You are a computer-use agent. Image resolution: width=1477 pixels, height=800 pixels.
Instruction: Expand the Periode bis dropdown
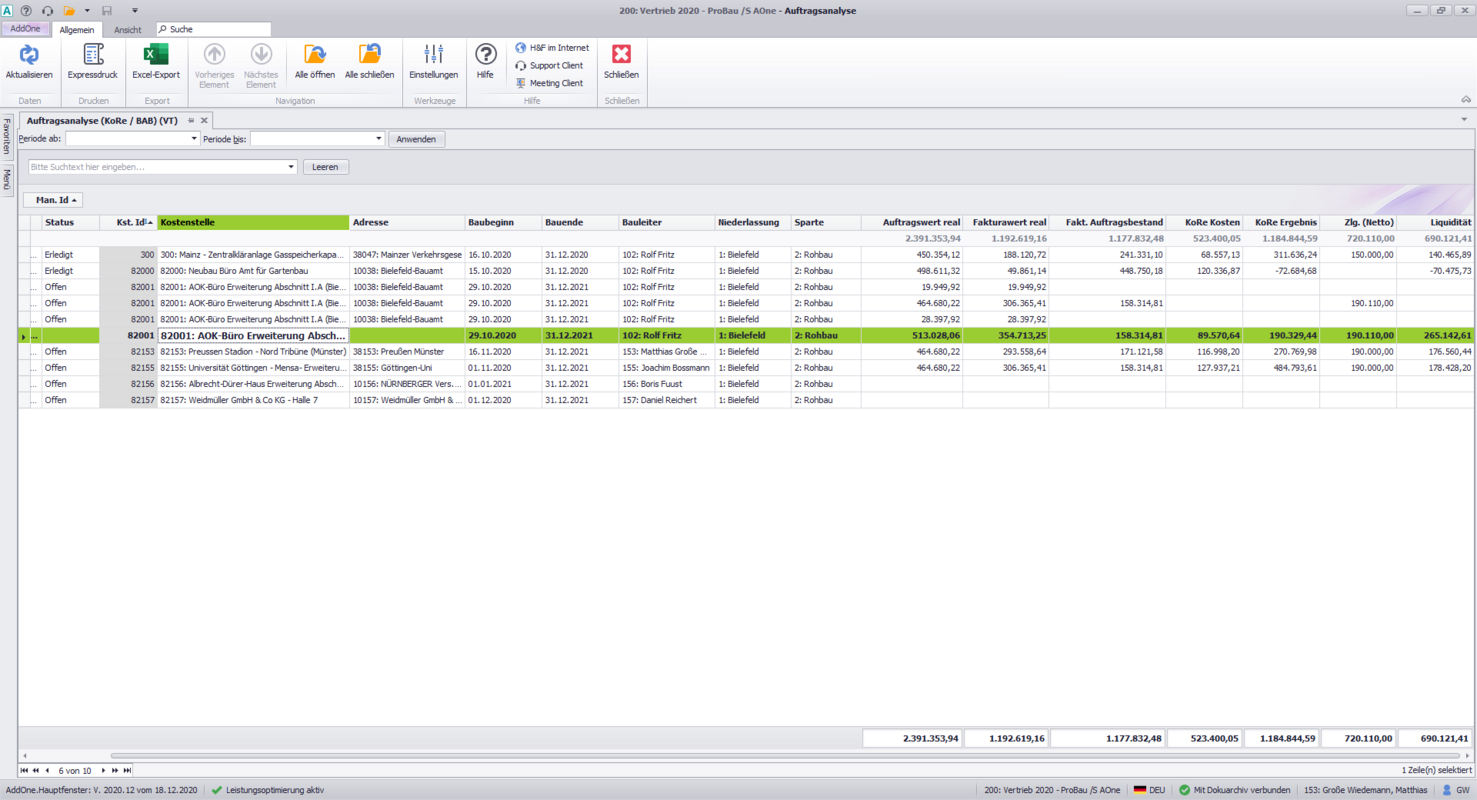[378, 139]
